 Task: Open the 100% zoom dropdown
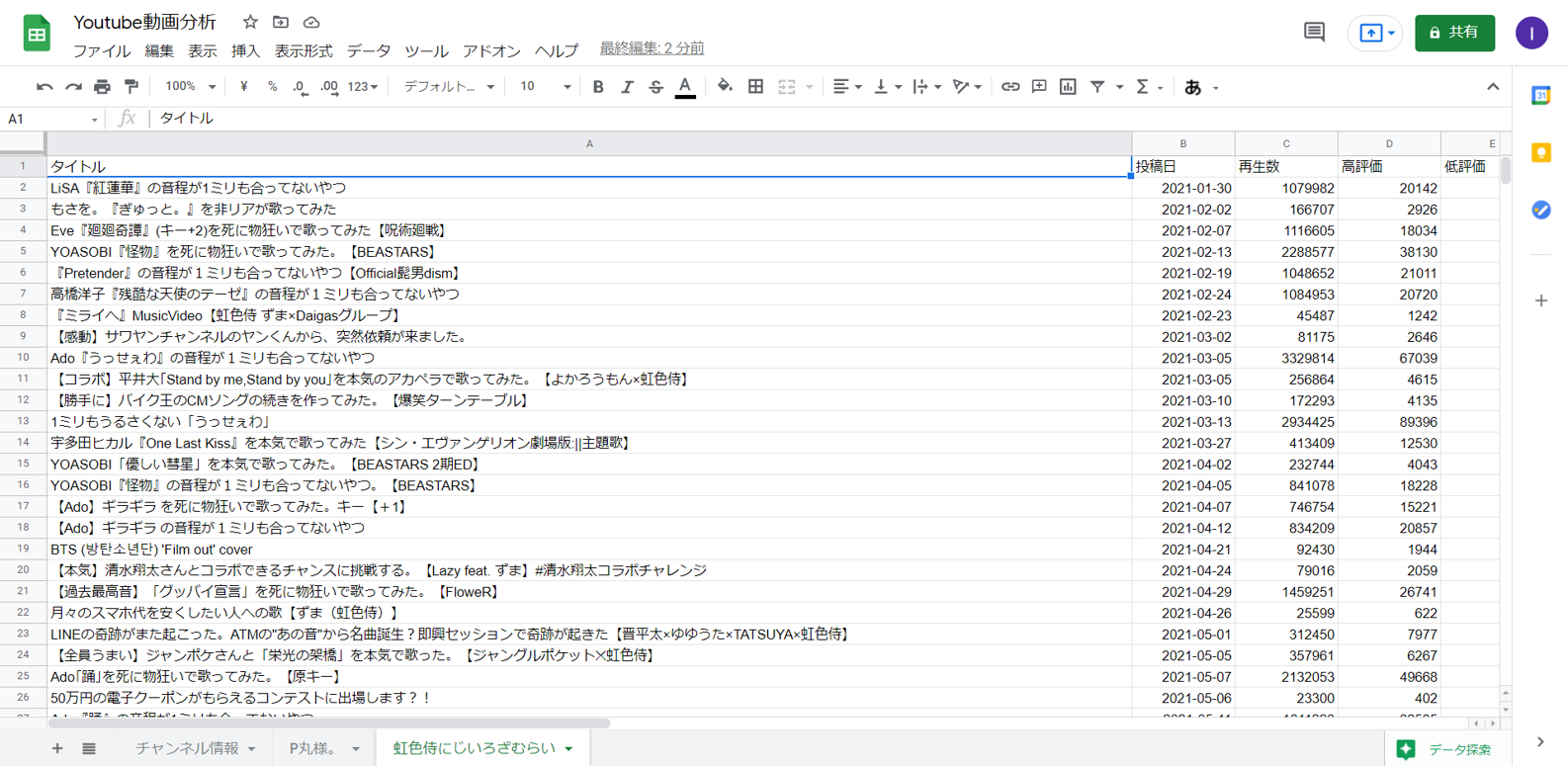pos(190,87)
